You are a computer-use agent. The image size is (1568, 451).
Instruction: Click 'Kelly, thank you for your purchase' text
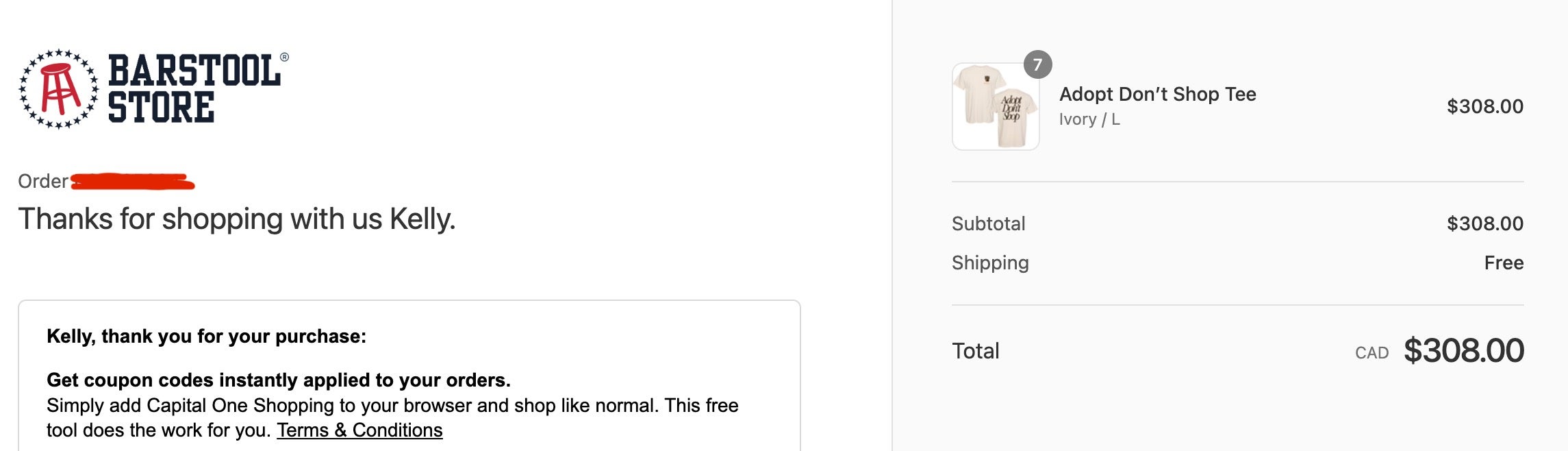tap(206, 337)
